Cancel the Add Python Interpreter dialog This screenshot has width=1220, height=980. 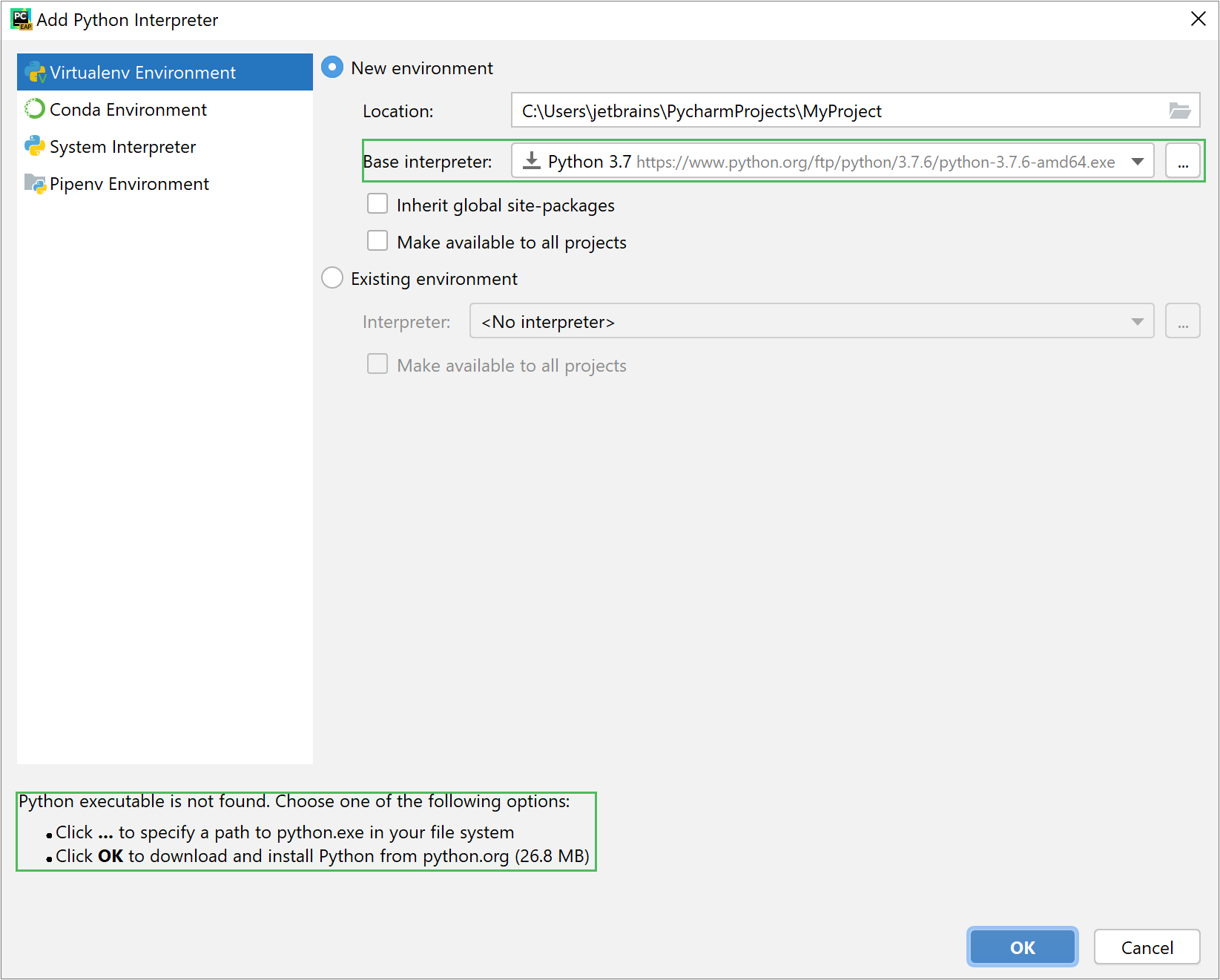(1147, 947)
